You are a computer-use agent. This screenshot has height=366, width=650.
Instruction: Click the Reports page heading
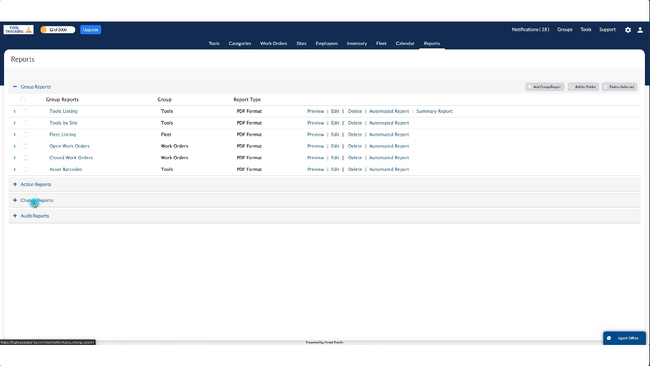pos(22,59)
